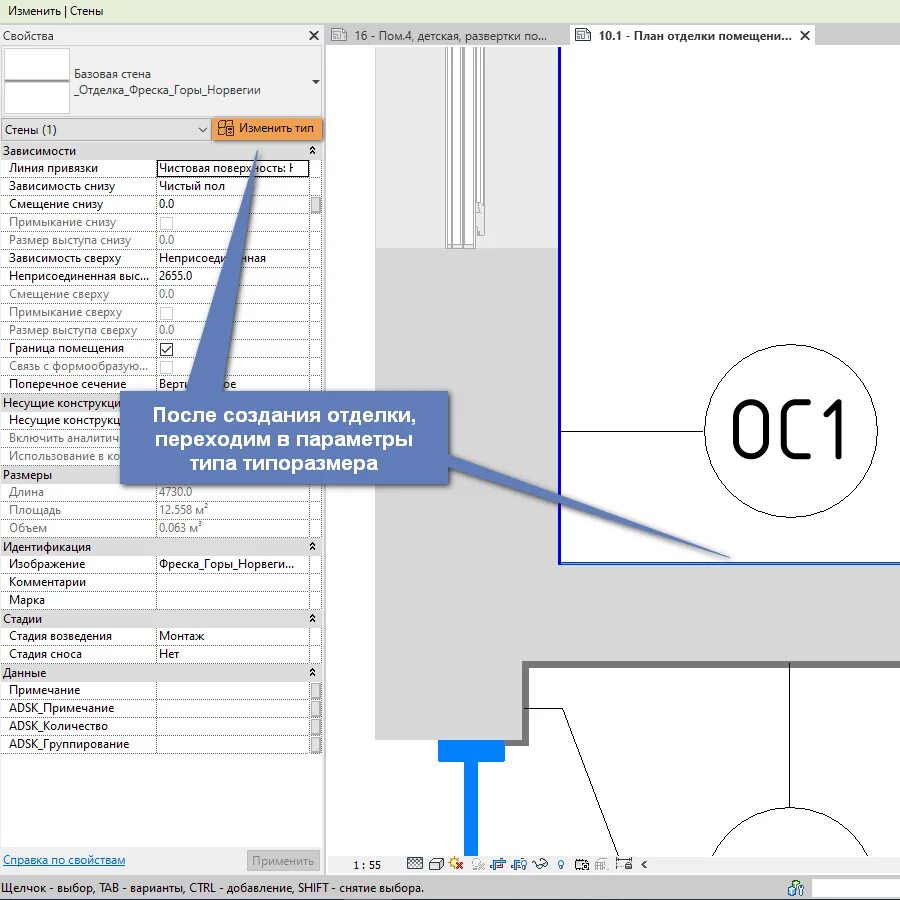Collapse the Идентификация section
The image size is (900, 900).
(312, 546)
